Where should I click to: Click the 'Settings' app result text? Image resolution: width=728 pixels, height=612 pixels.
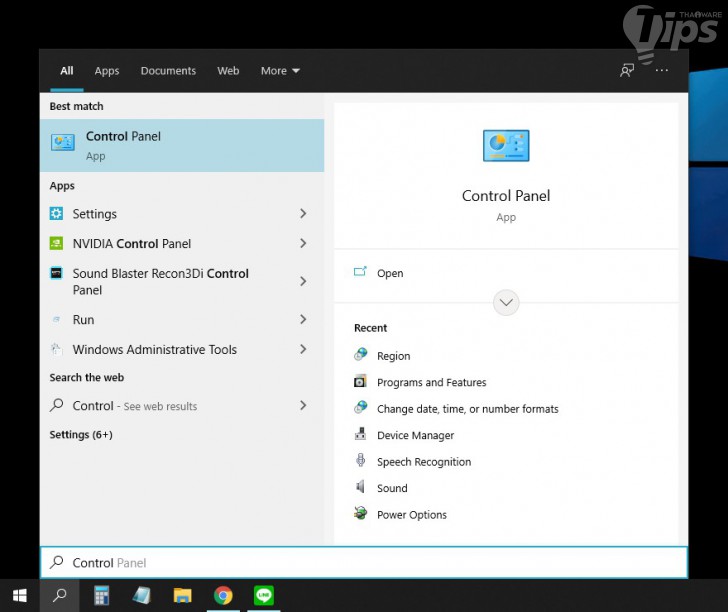click(94, 214)
